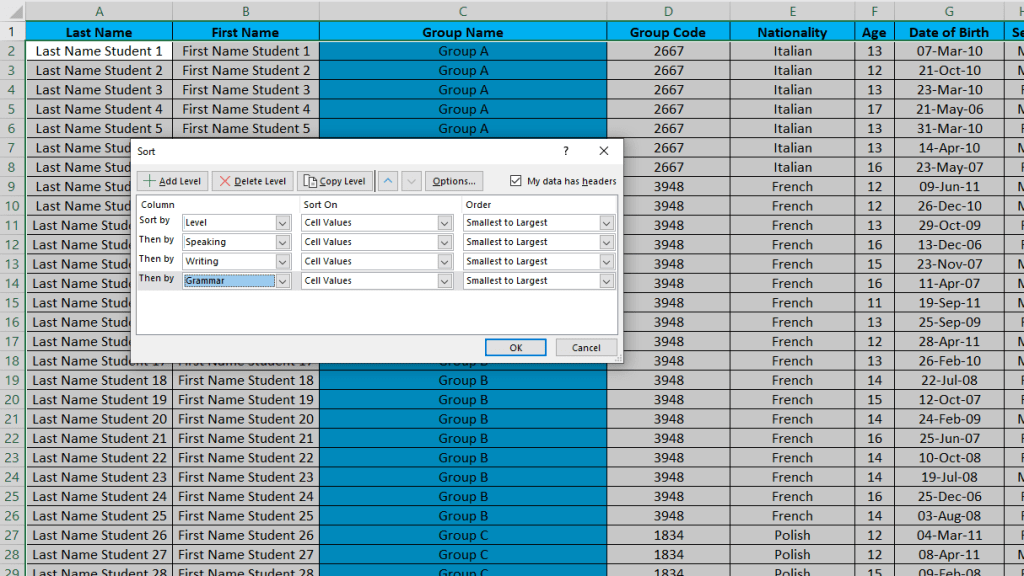Expand the Speaking column dropdown
Image resolution: width=1024 pixels, height=576 pixels.
coord(283,242)
